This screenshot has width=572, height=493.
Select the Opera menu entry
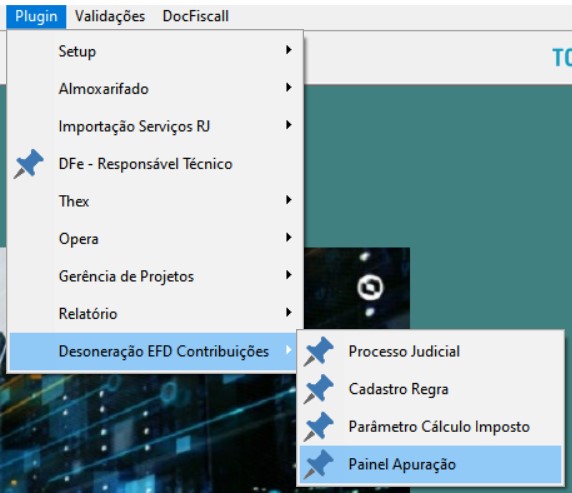[x=155, y=239]
